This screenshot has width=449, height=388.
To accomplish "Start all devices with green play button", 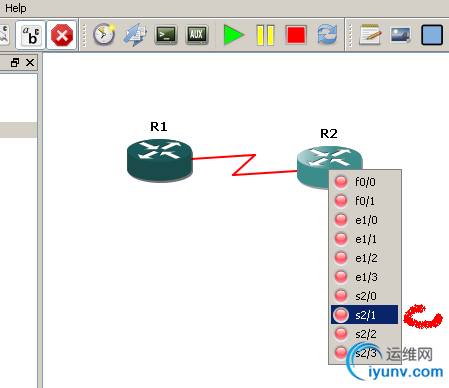I will point(234,35).
